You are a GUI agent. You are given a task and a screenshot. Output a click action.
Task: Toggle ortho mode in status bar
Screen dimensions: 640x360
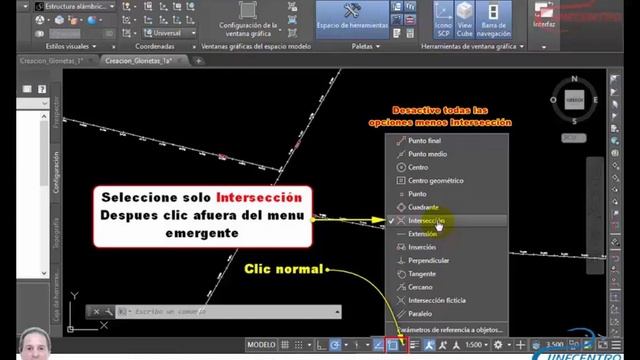pyautogui.click(x=321, y=345)
